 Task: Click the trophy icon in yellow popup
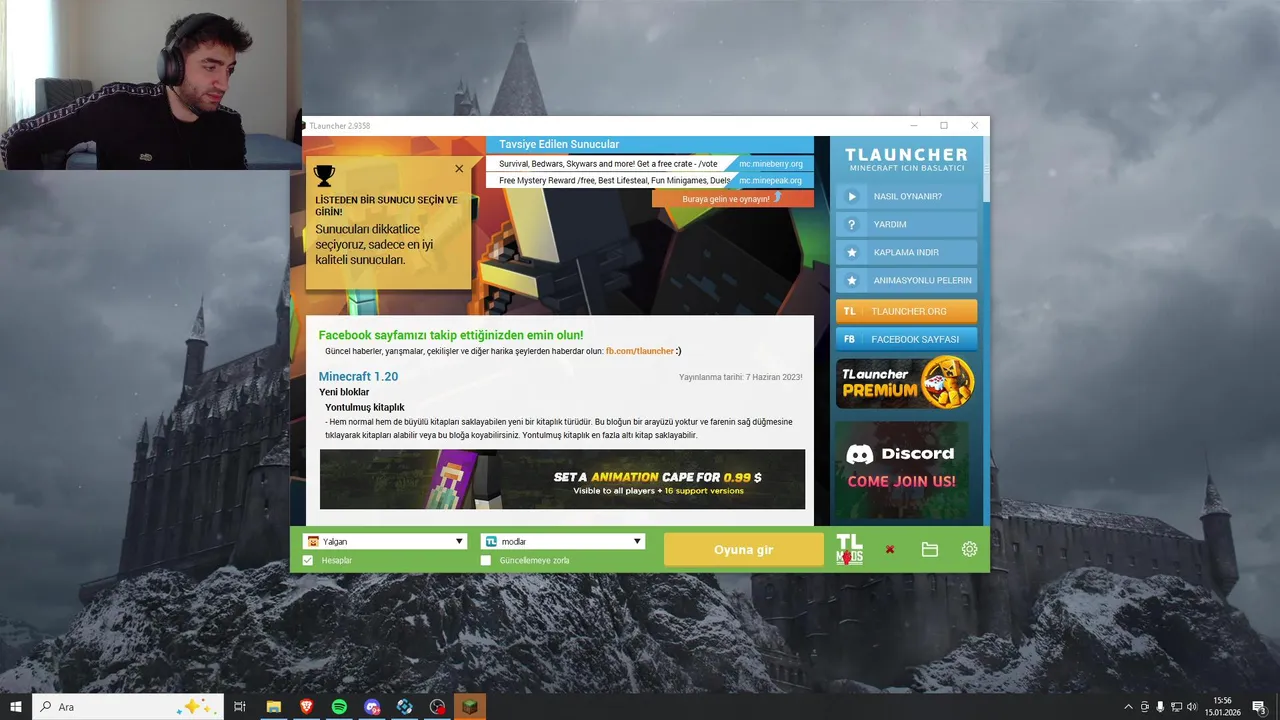tap(324, 176)
